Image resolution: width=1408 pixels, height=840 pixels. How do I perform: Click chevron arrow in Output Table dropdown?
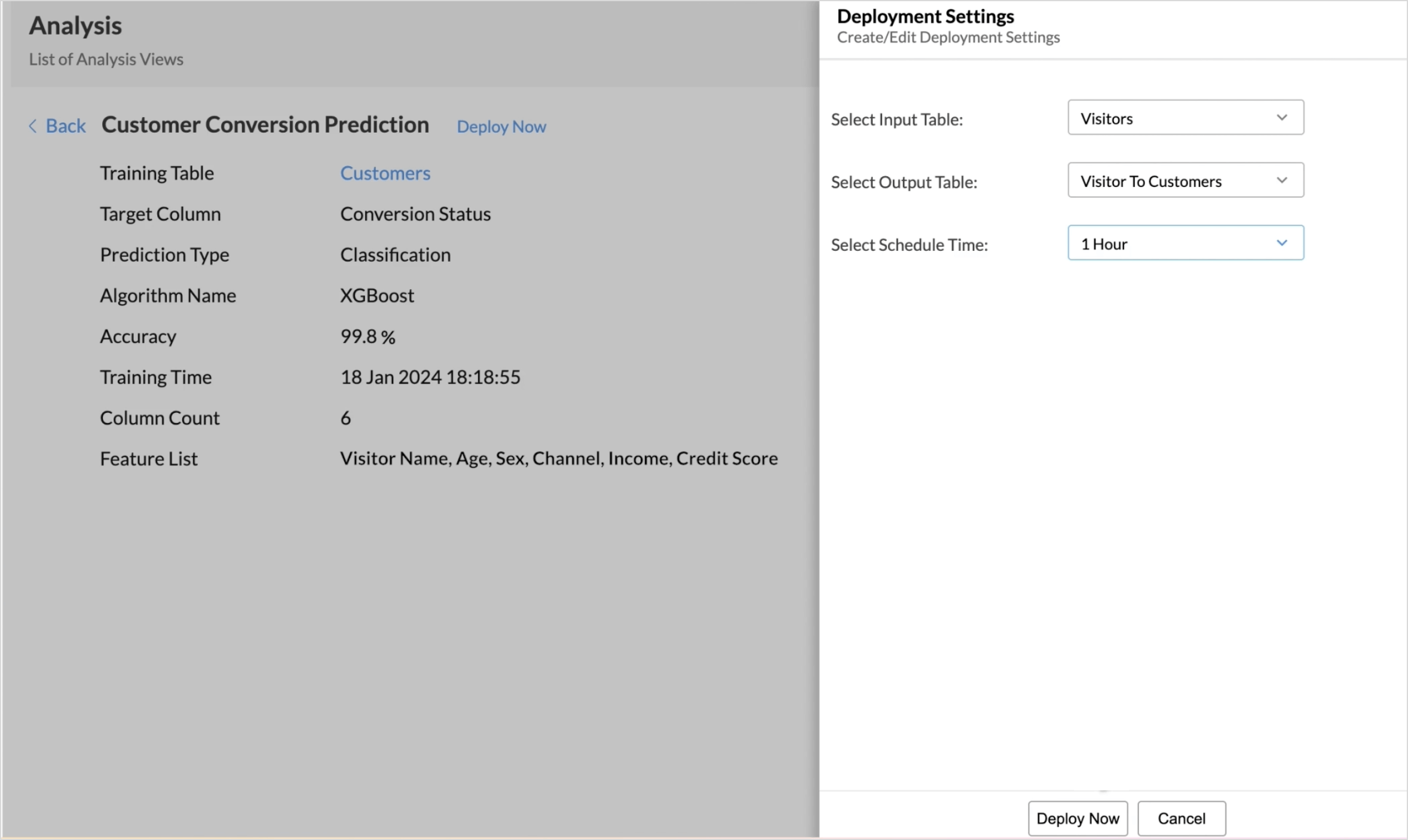tap(1281, 180)
